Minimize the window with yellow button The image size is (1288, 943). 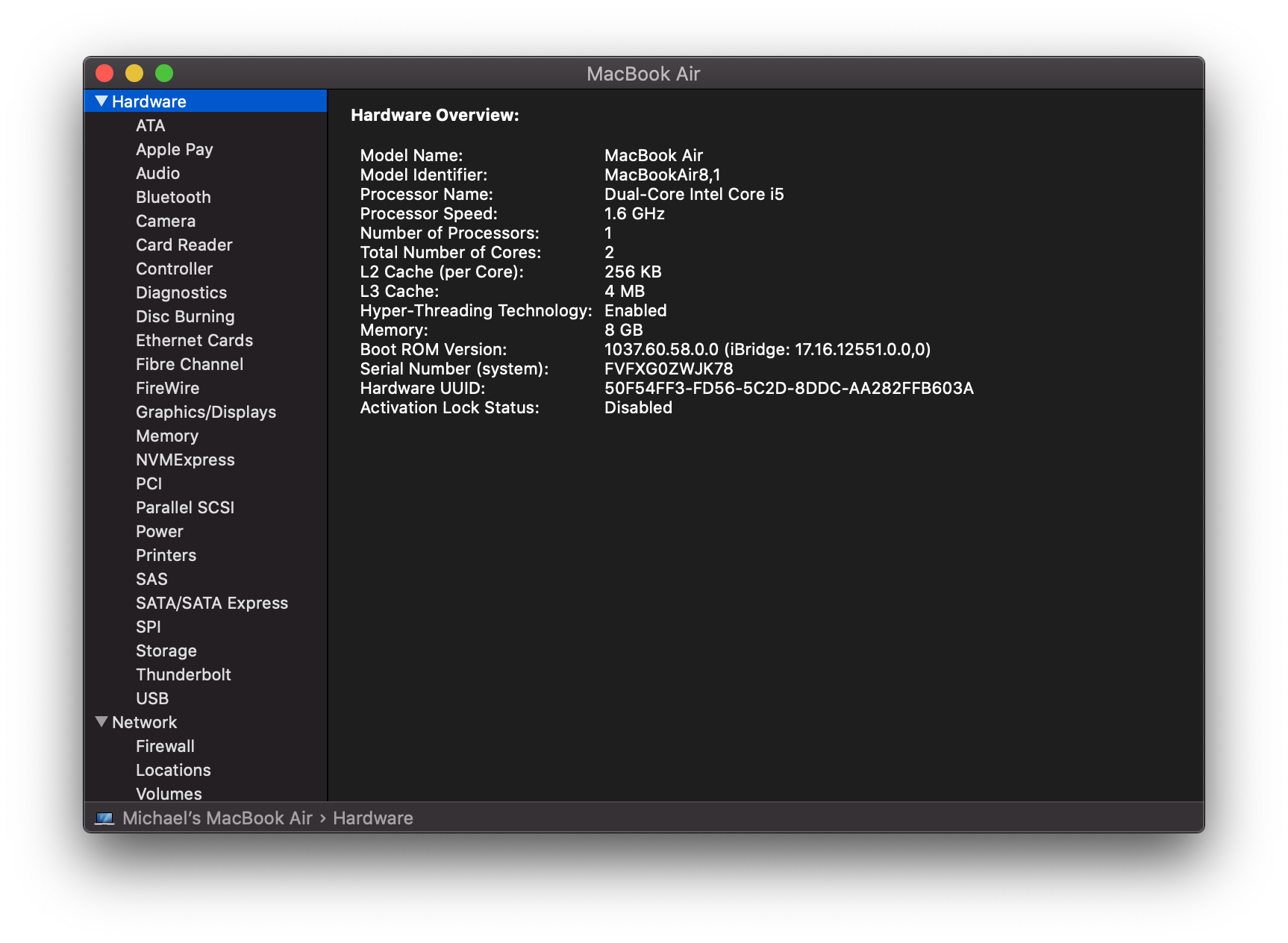[x=134, y=73]
